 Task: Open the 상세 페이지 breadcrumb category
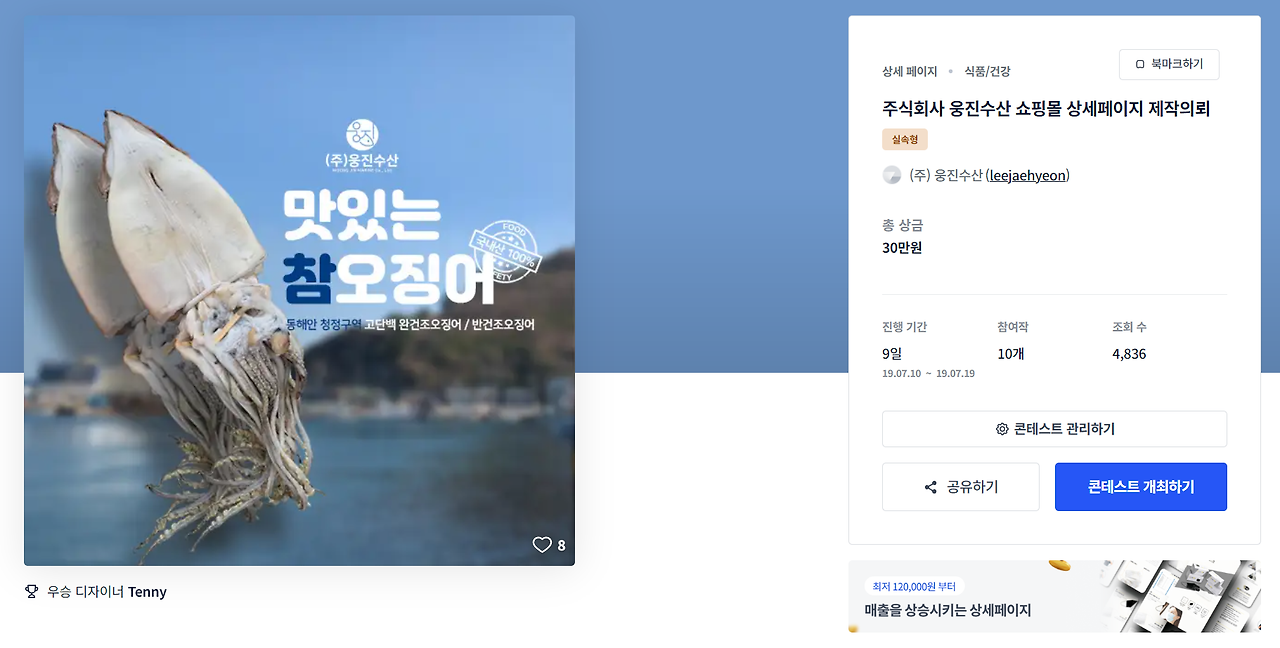point(910,71)
